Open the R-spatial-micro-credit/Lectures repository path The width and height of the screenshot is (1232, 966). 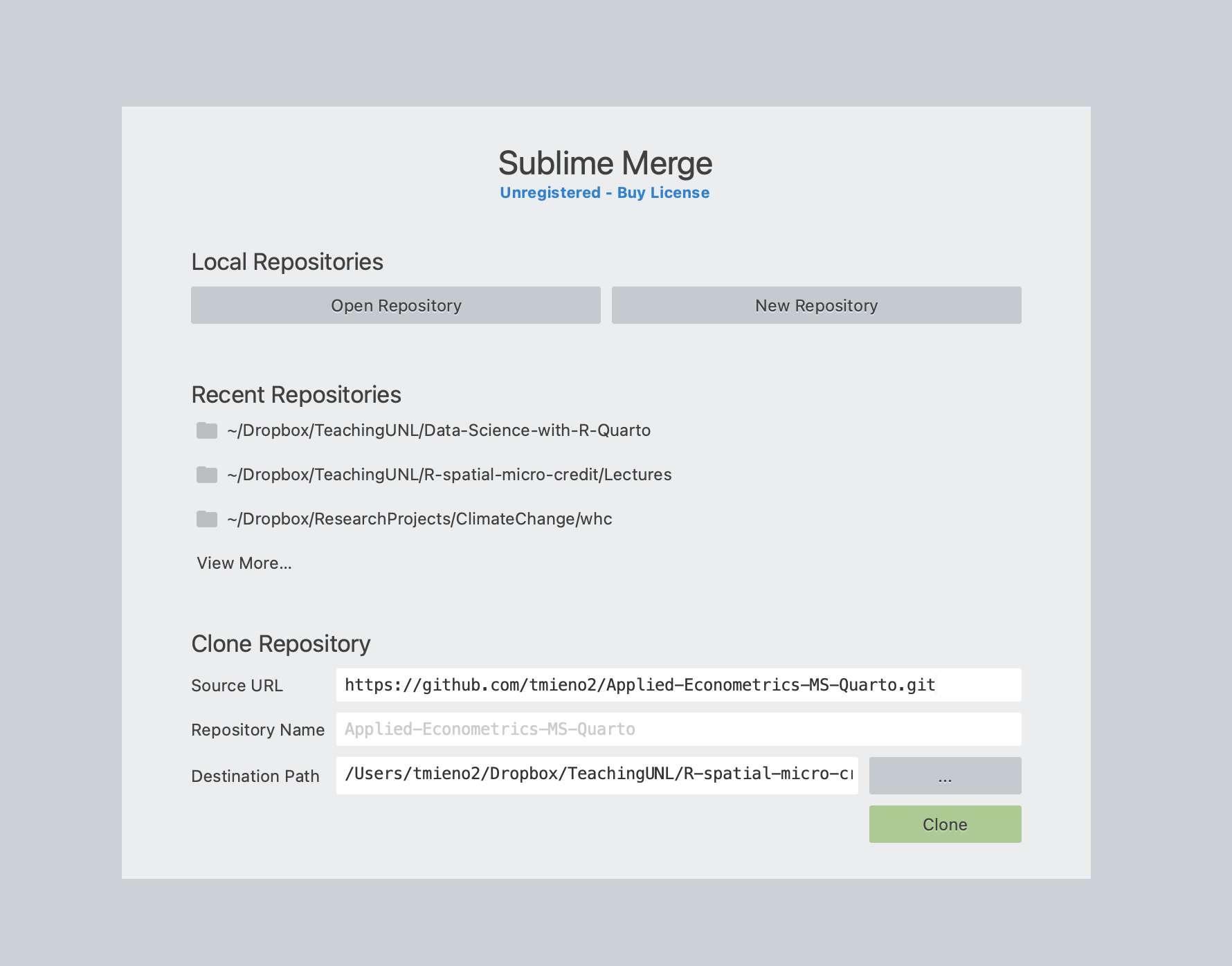449,475
